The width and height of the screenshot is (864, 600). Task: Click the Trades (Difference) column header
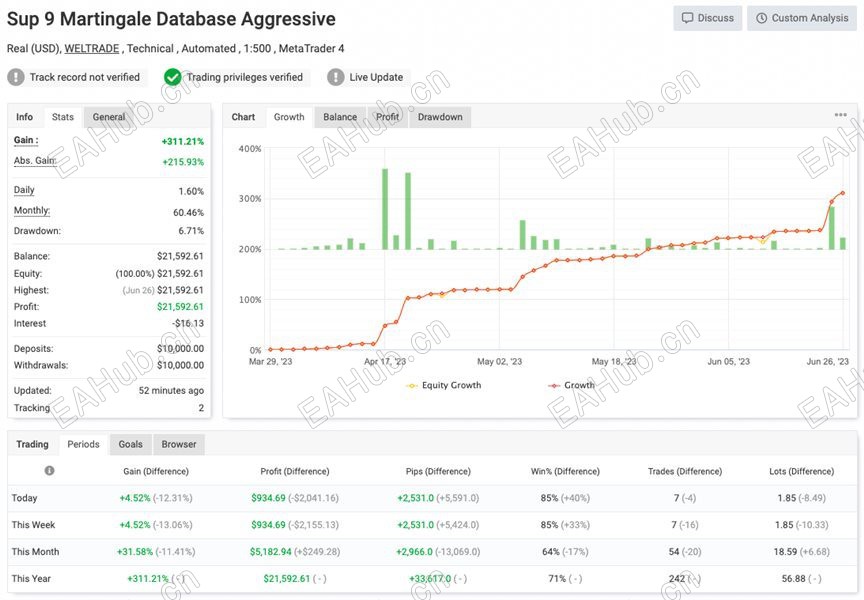(x=685, y=472)
